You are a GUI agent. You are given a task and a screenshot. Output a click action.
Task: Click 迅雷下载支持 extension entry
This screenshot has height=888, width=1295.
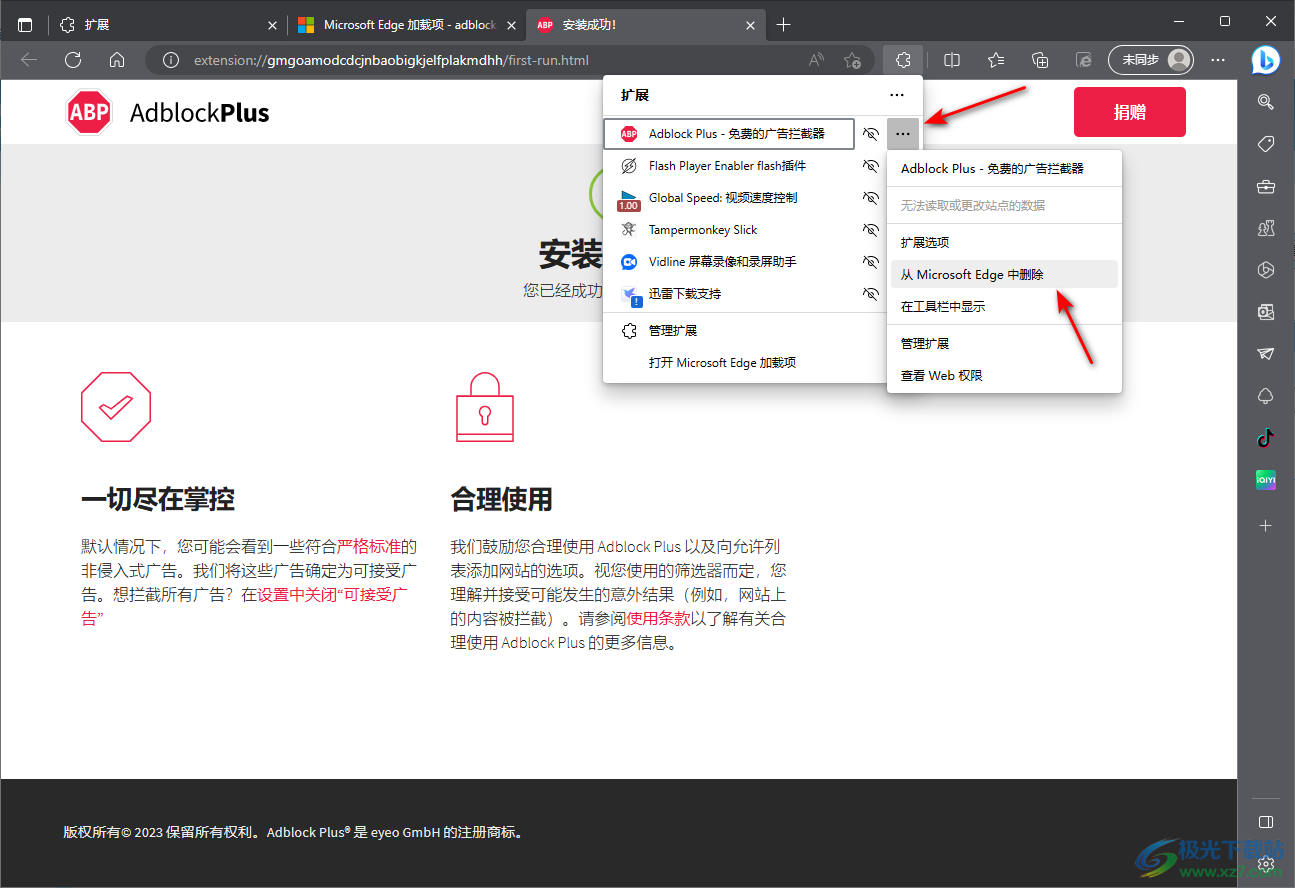coord(730,294)
